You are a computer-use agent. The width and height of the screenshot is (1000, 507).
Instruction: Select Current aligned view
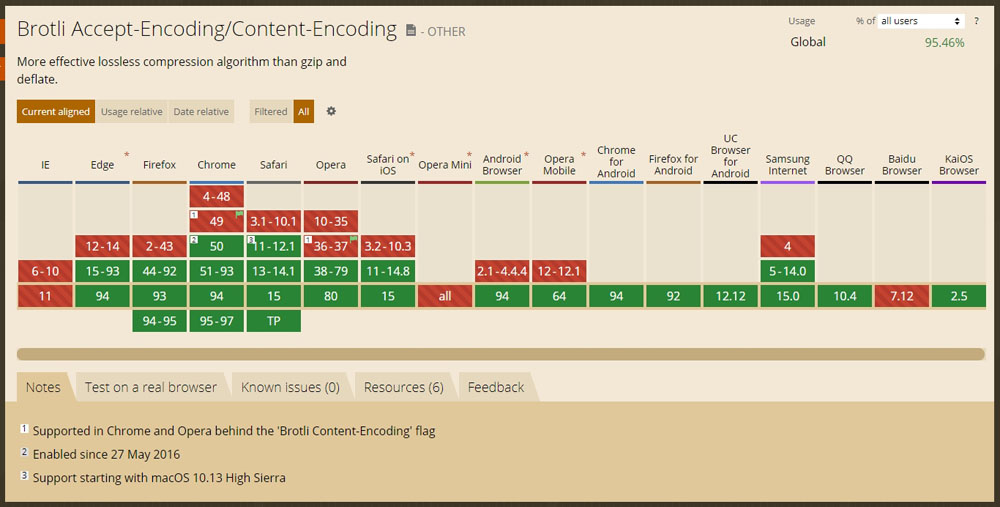coord(56,112)
